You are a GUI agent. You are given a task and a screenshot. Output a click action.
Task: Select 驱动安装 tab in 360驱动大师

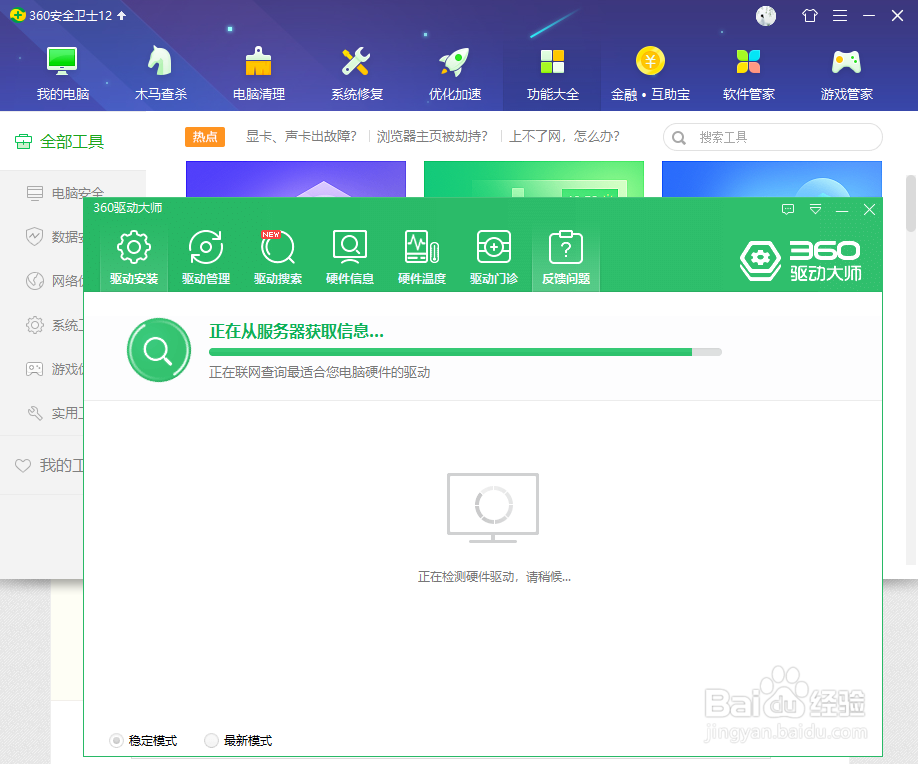tap(134, 258)
